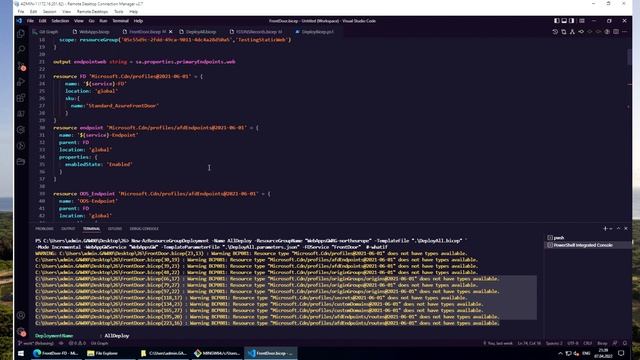Open File Explorer from the taskbar

pos(109,353)
